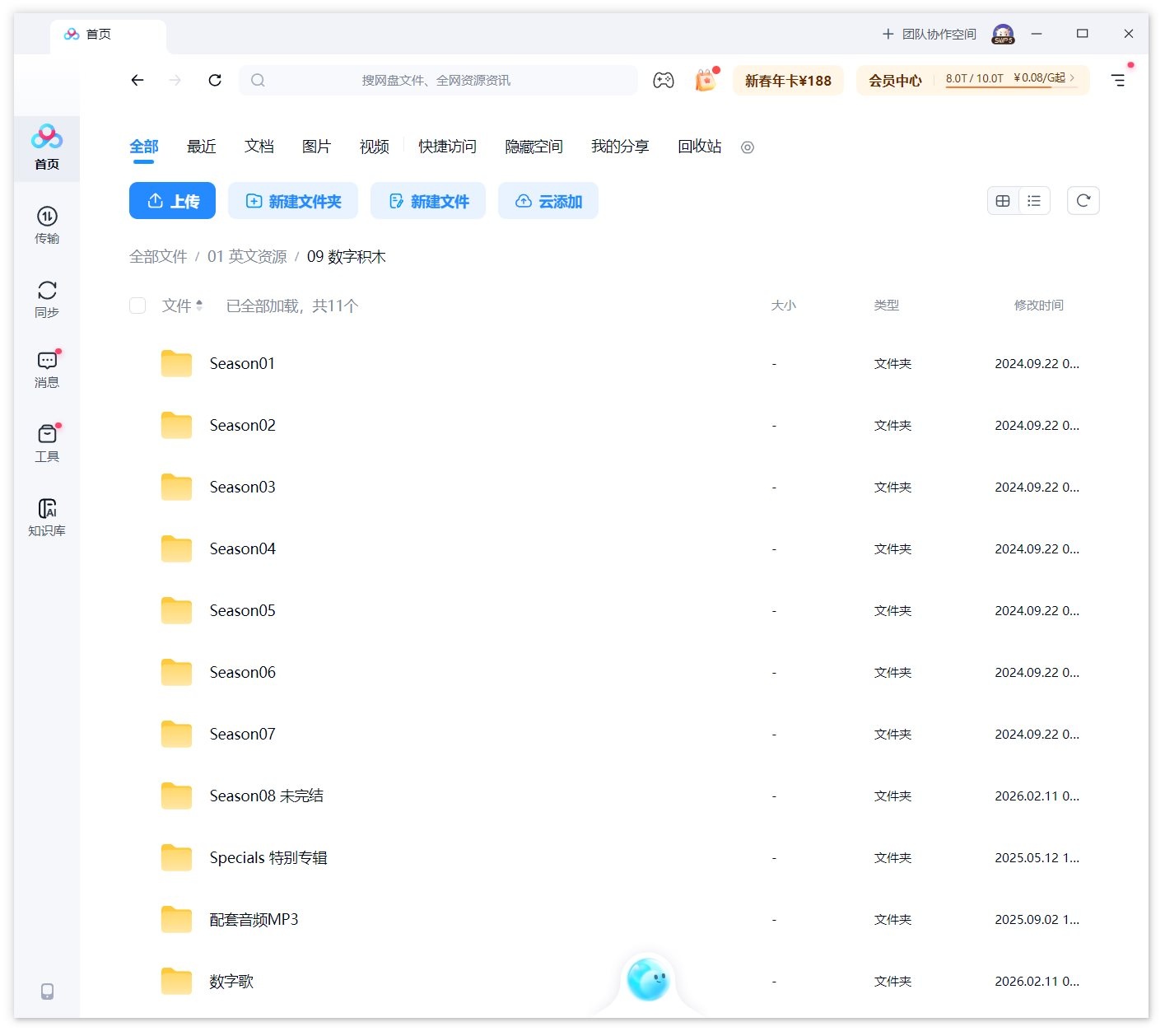This screenshot has height=1036, width=1165.
Task: Check the select-all files checkbox
Action: (137, 306)
